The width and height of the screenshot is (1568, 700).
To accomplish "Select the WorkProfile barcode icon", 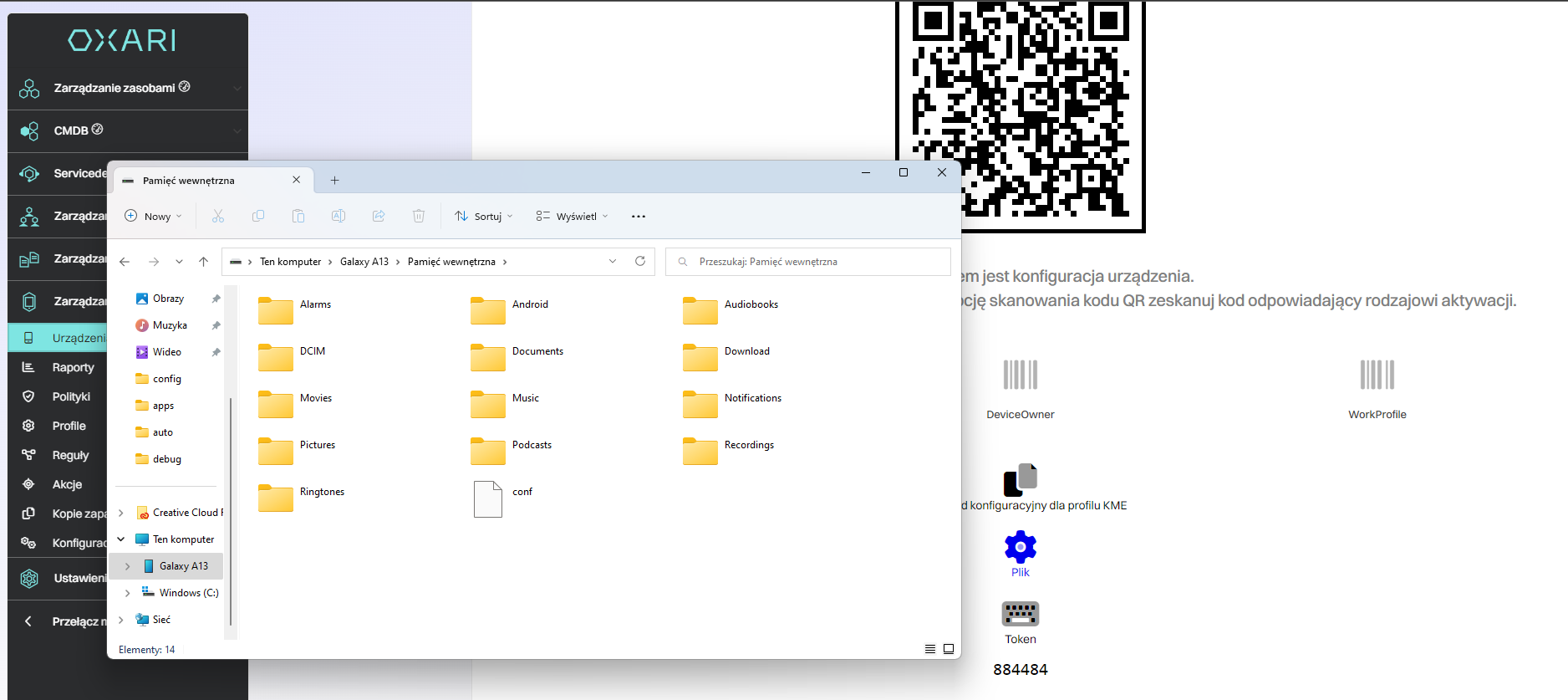I will pyautogui.click(x=1377, y=376).
